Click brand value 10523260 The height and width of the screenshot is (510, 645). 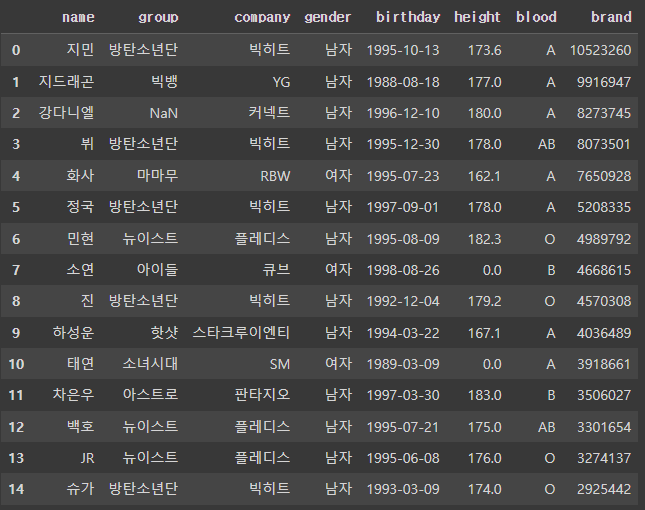tap(601, 50)
